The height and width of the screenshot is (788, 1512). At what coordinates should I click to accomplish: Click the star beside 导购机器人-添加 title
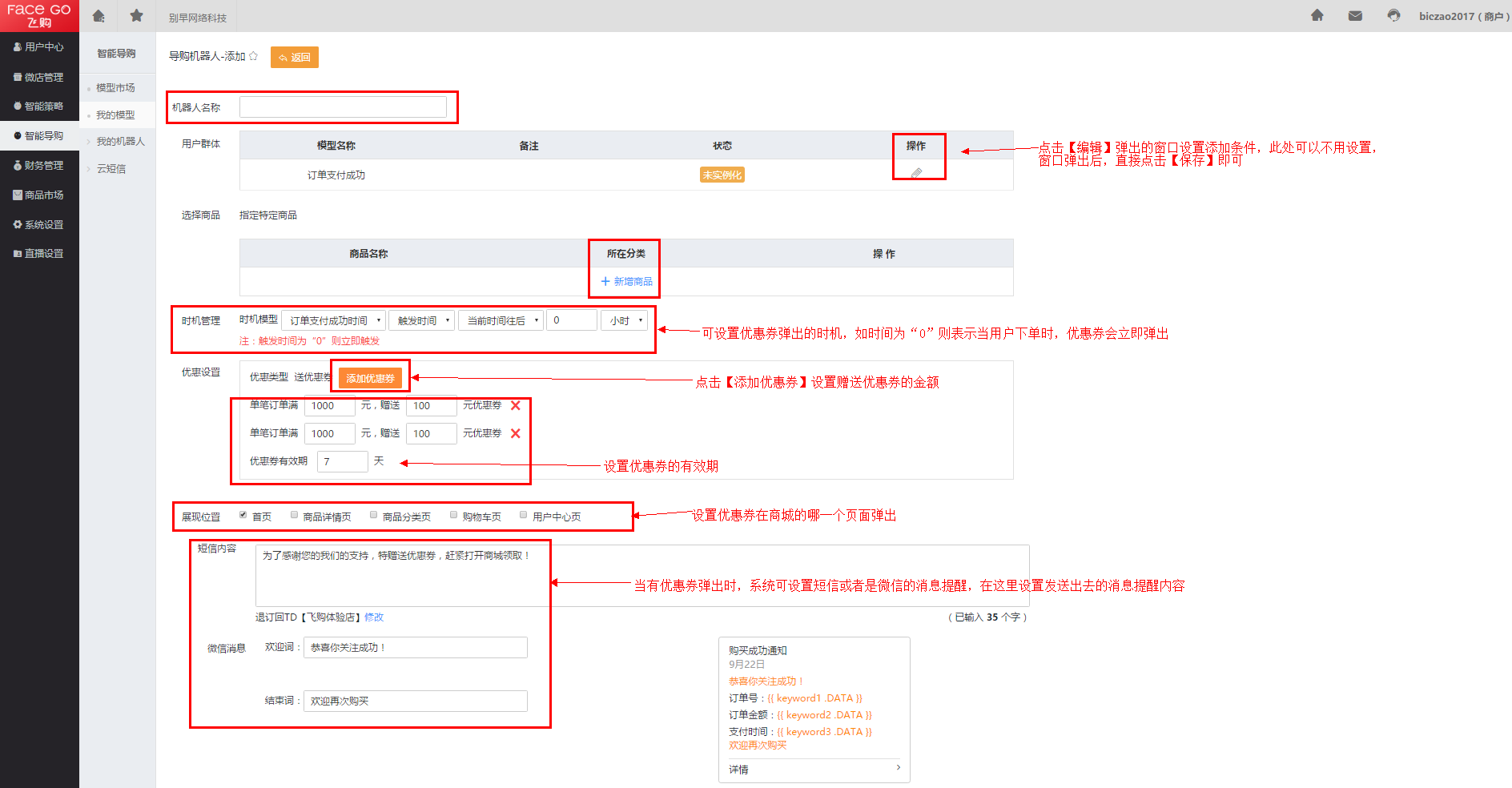click(x=254, y=56)
